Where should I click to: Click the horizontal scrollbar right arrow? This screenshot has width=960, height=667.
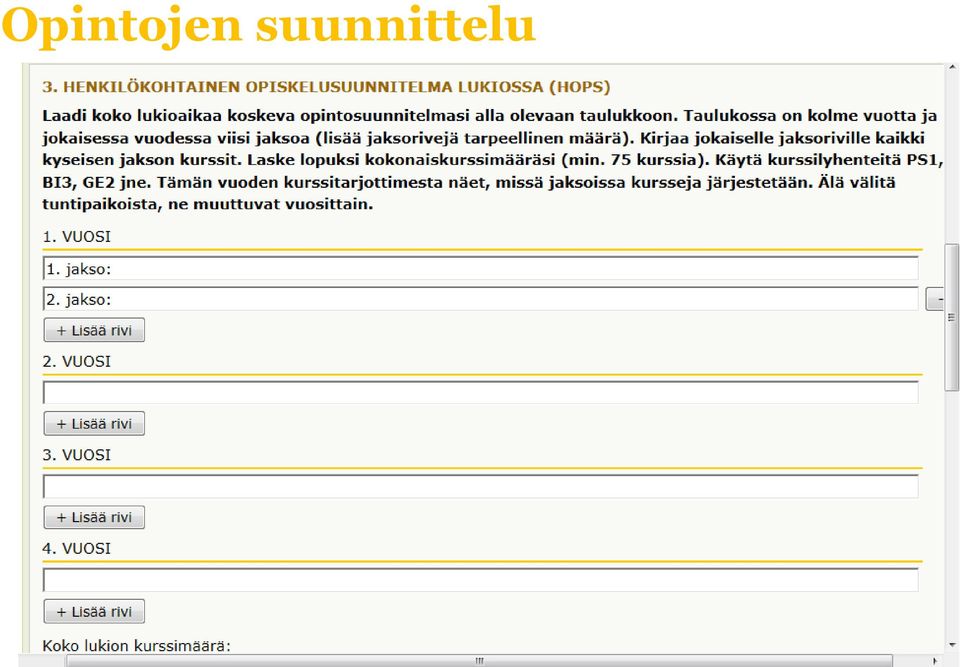(935, 661)
